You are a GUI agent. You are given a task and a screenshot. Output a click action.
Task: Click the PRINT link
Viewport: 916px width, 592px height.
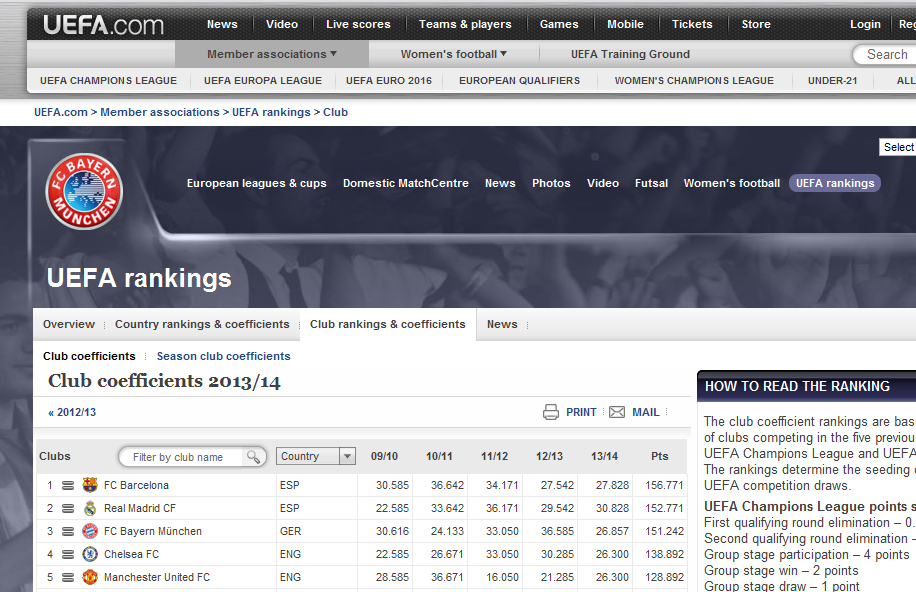(581, 412)
